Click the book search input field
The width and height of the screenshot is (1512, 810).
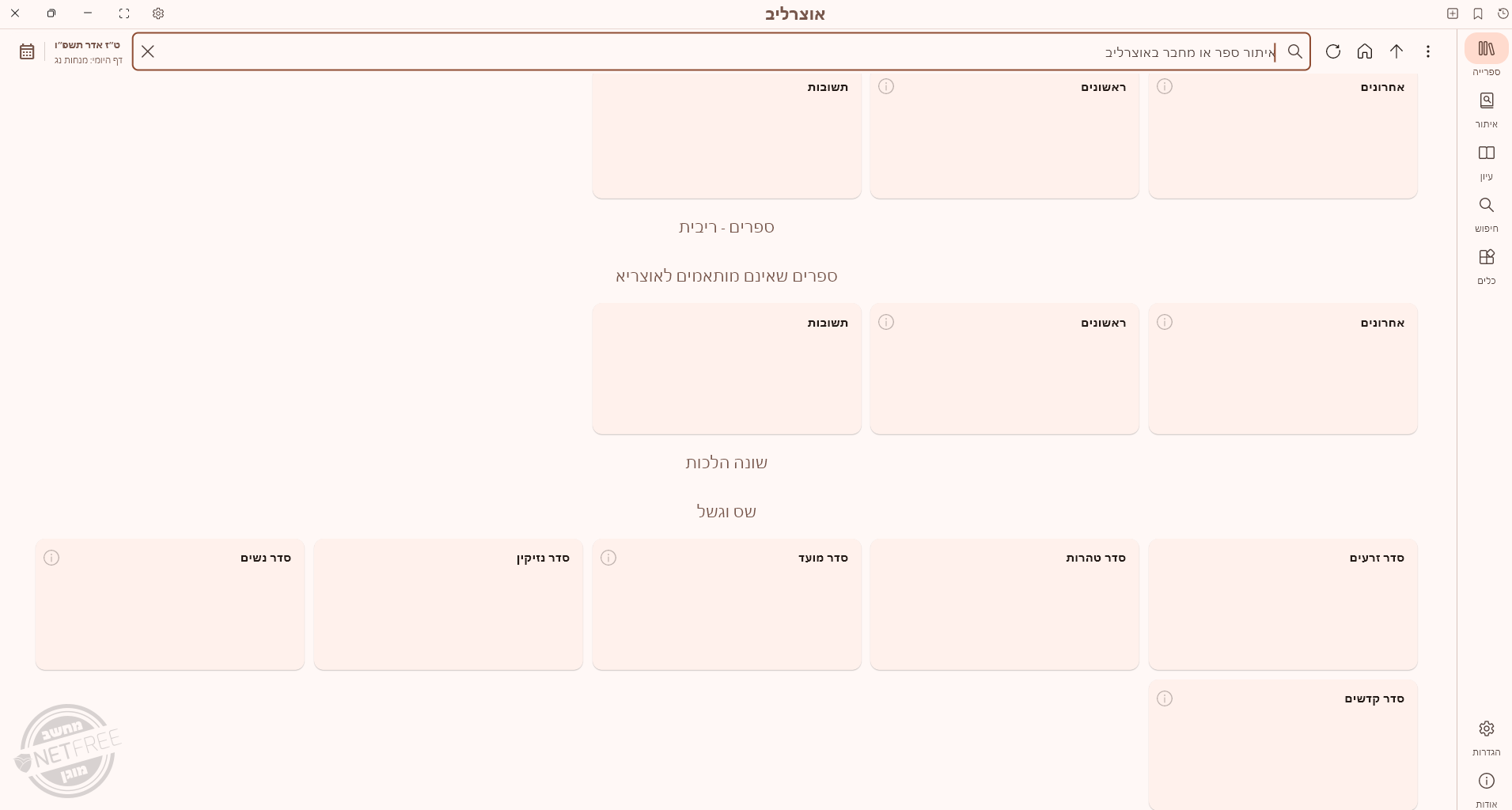[x=712, y=52]
